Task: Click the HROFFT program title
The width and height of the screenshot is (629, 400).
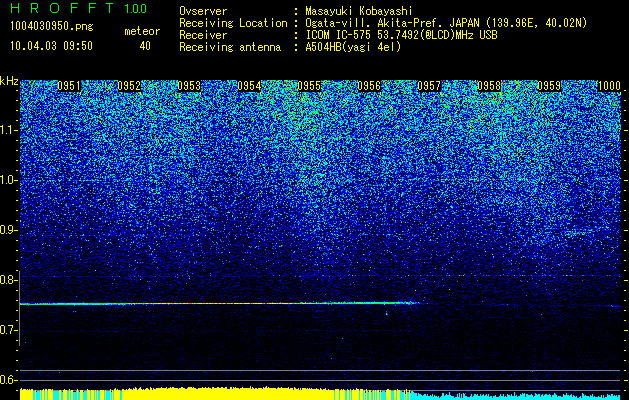Action: [x=62, y=8]
